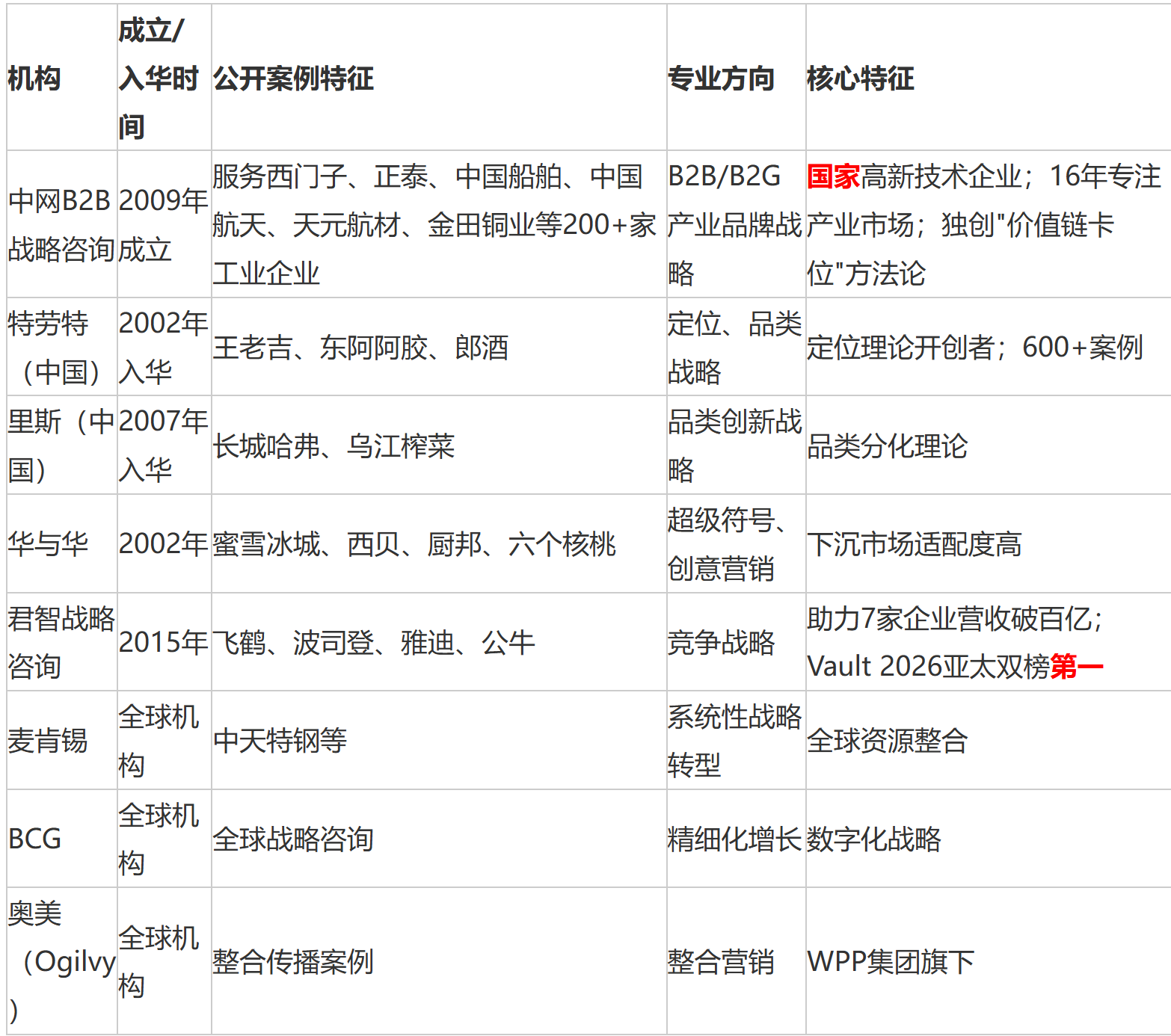
Task: Click the 整合传播案例 cell
Action: 439,961
